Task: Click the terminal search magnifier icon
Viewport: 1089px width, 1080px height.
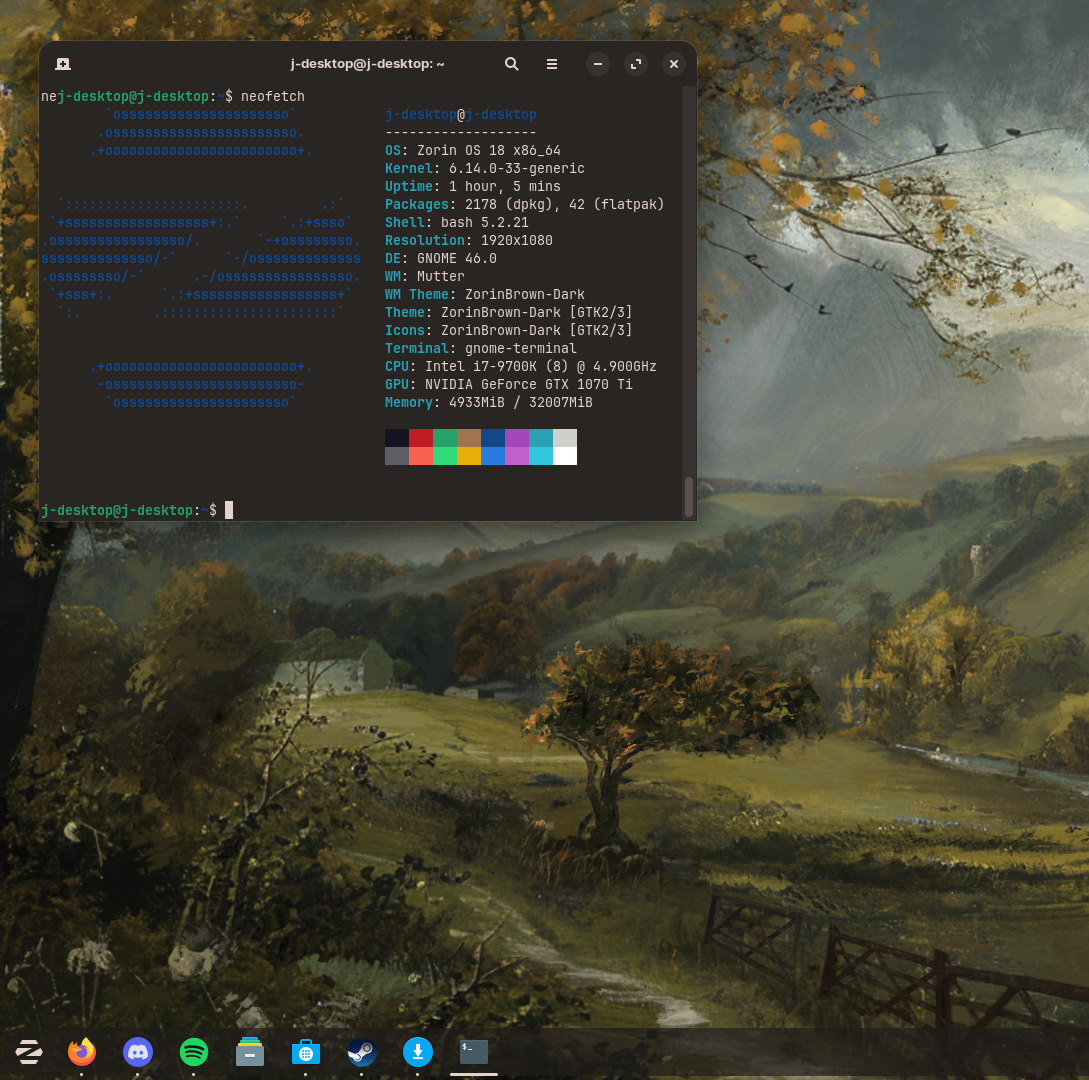Action: 511,64
